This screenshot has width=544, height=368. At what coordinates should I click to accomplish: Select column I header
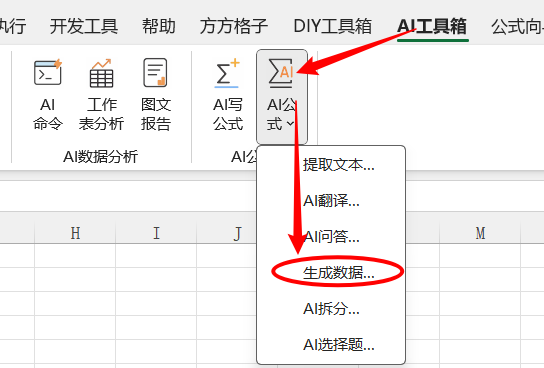tap(156, 233)
